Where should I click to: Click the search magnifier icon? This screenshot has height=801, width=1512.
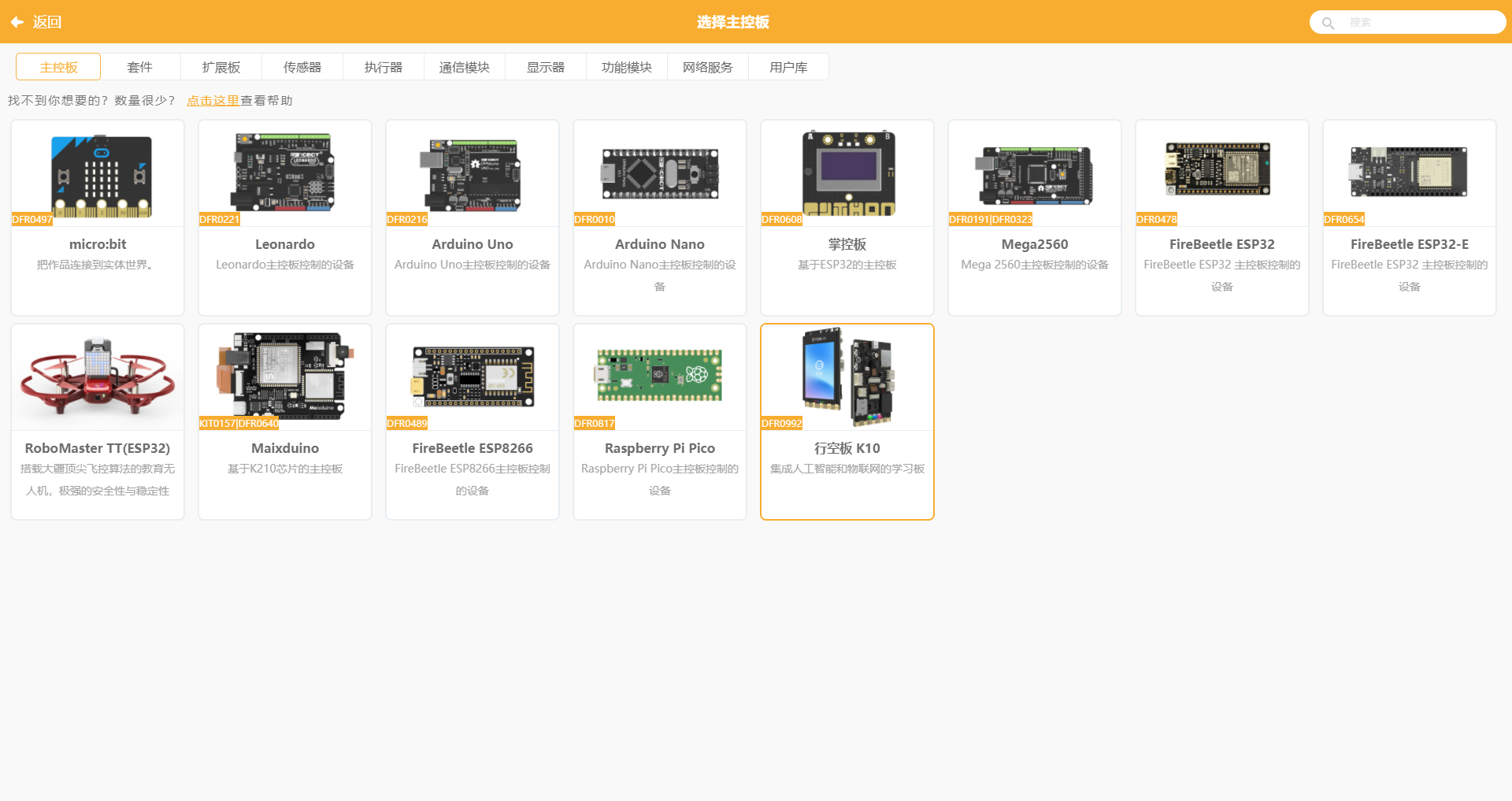tap(1328, 23)
